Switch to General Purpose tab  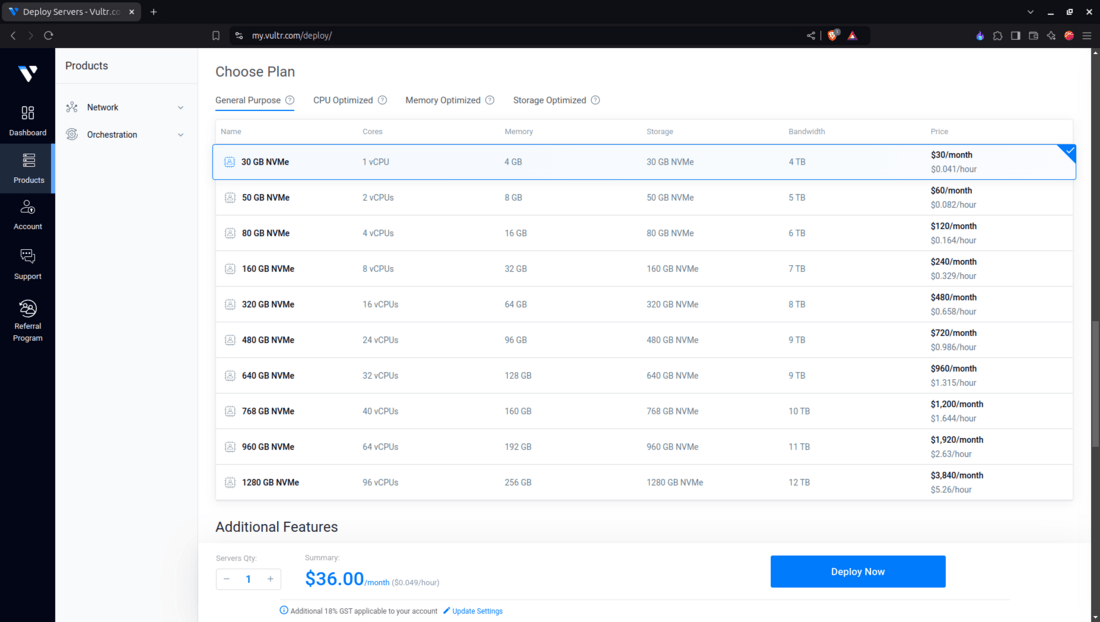coord(248,100)
